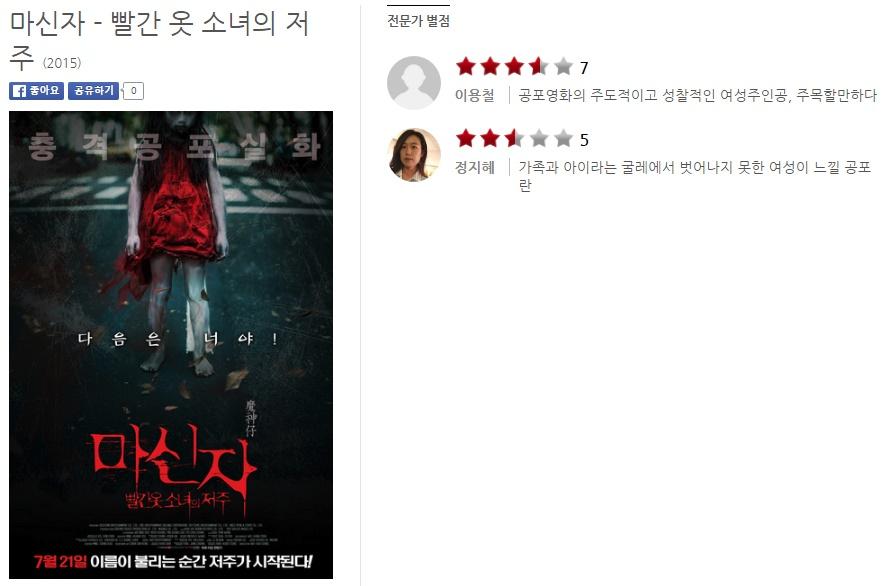Click the Facebook logo in the 좋아요 button

(19, 91)
